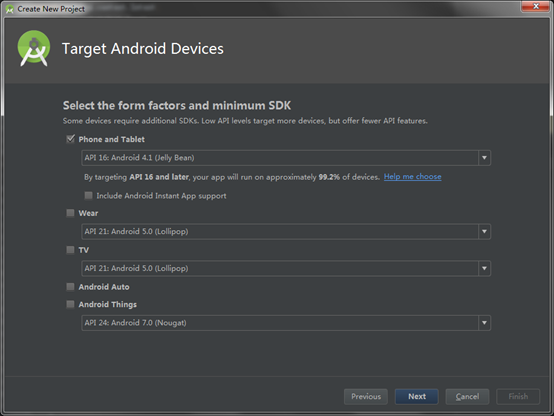554x416 pixels.
Task: Uncheck the Phone and Tablet checkbox
Action: point(71,139)
